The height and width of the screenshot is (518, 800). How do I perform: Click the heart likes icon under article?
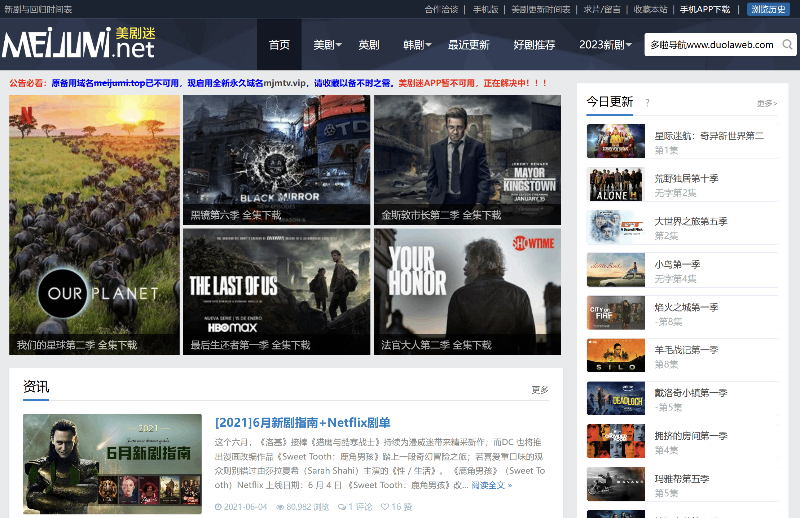385,507
